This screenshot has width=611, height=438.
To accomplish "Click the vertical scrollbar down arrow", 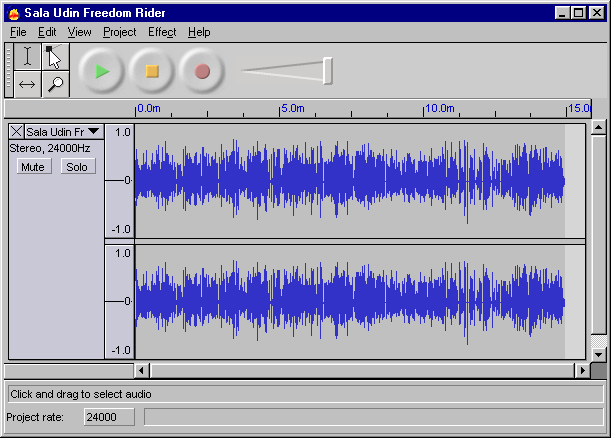I will coord(598,353).
